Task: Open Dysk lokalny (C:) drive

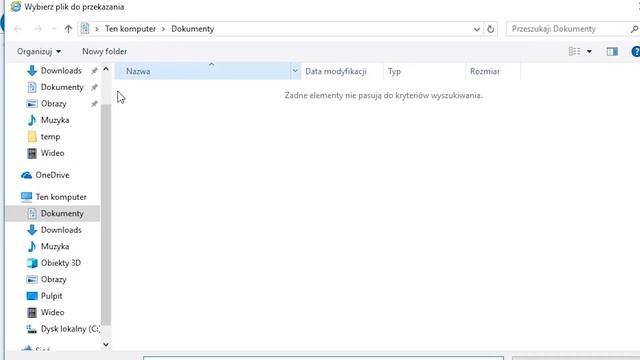Action: pyautogui.click(x=70, y=329)
